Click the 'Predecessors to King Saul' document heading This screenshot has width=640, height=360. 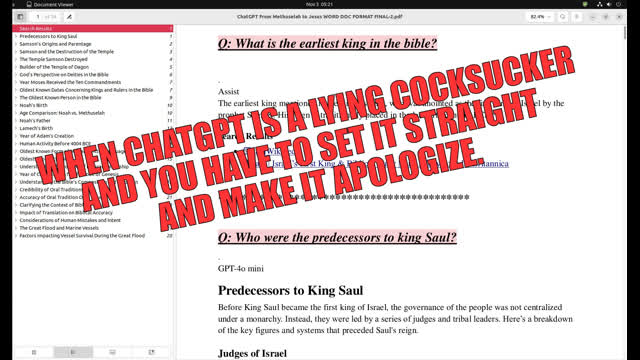coord(290,290)
